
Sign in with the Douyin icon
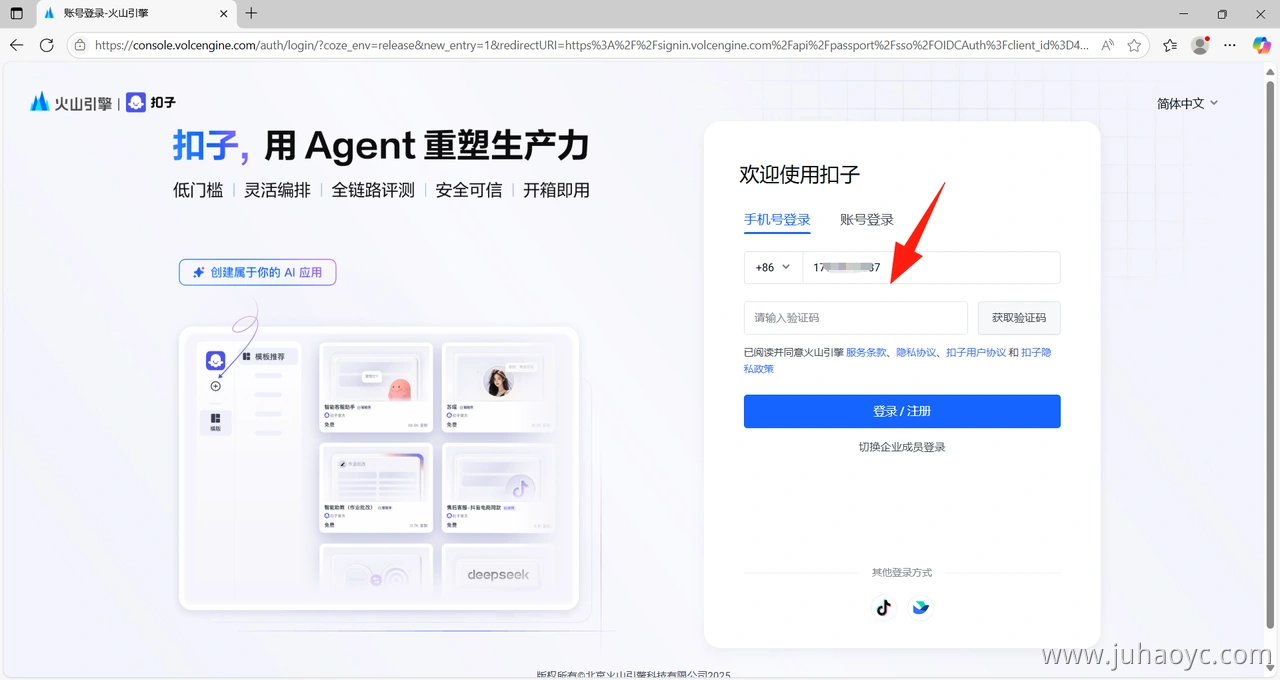pos(883,607)
